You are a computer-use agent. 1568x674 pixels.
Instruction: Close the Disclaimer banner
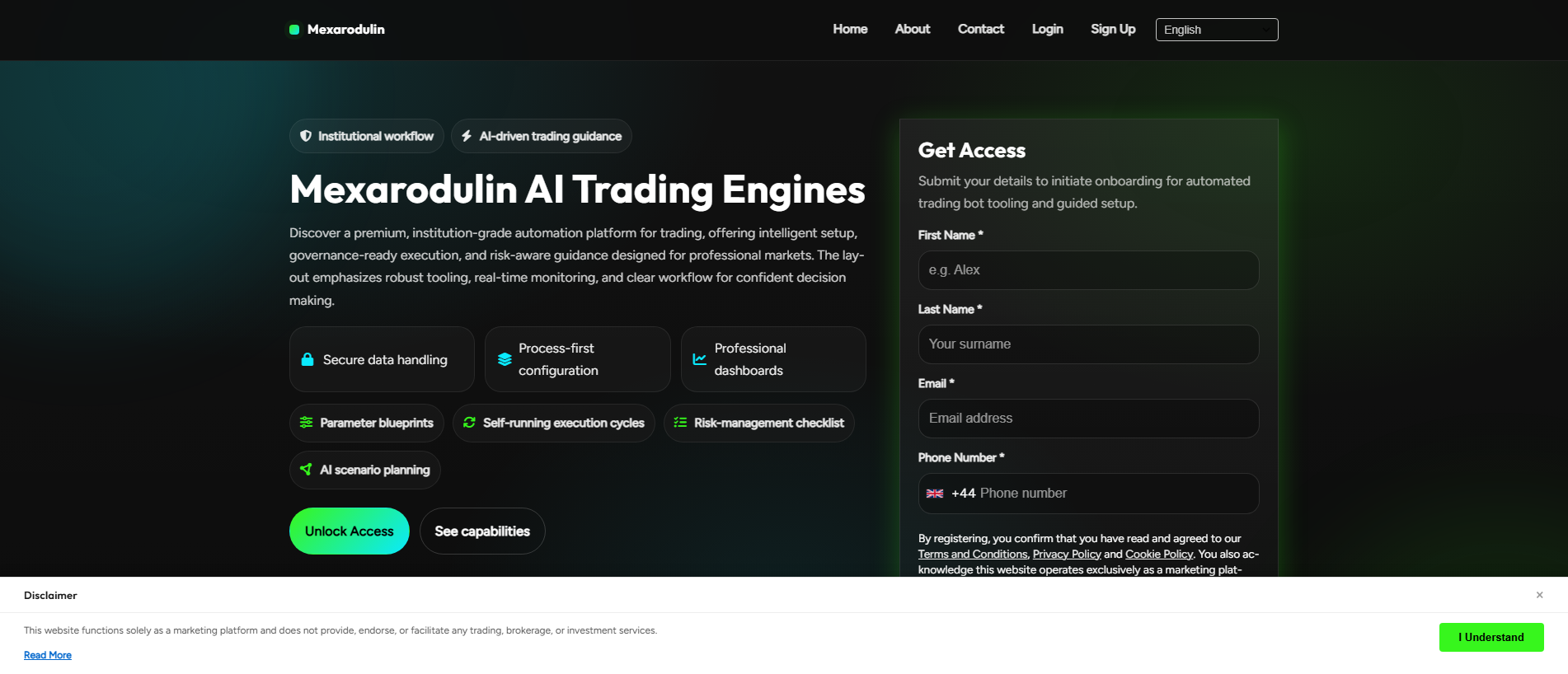click(x=1539, y=595)
